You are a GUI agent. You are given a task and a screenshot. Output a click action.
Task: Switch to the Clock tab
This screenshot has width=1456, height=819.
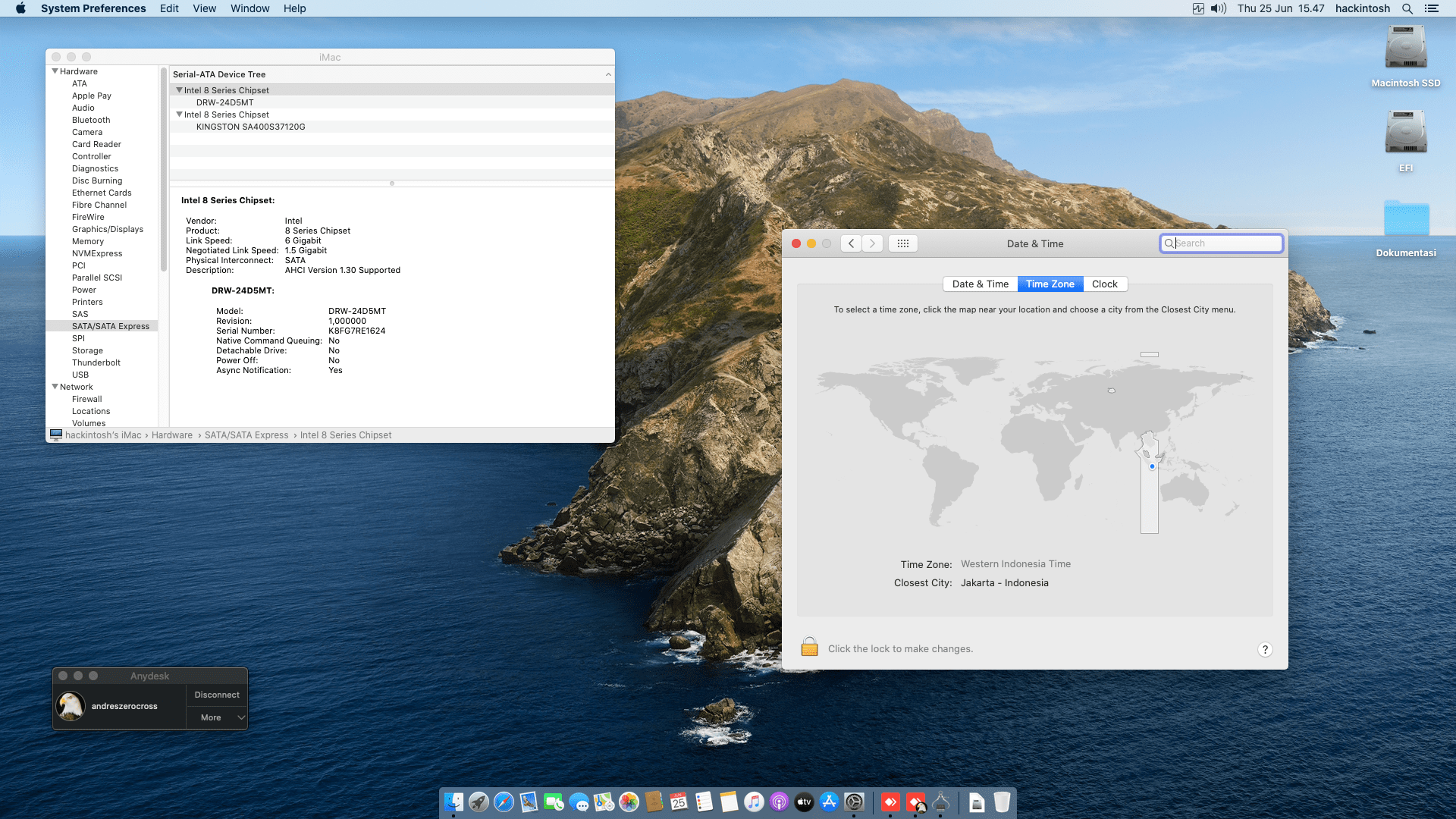(x=1104, y=284)
